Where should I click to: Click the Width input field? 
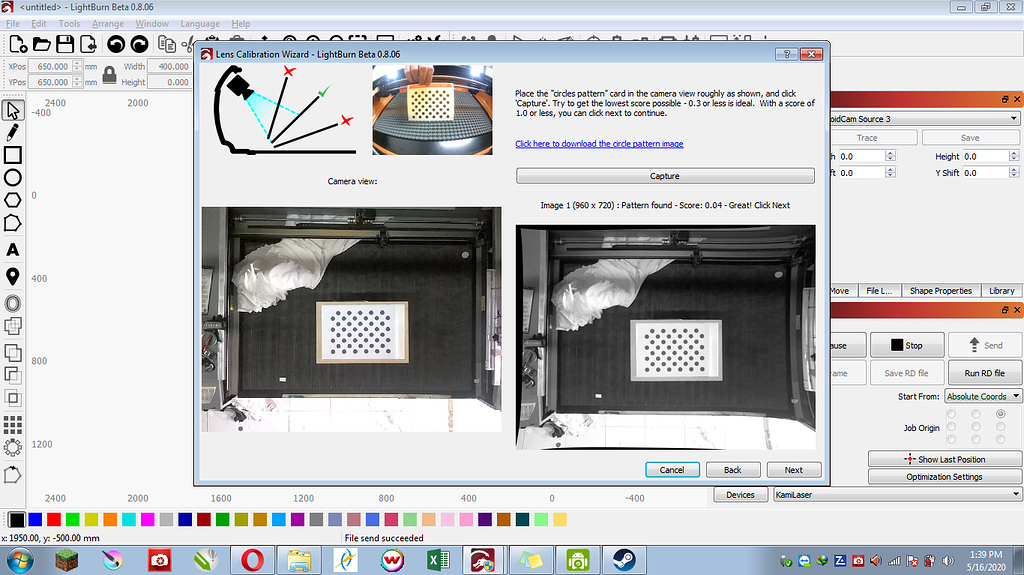coord(168,66)
